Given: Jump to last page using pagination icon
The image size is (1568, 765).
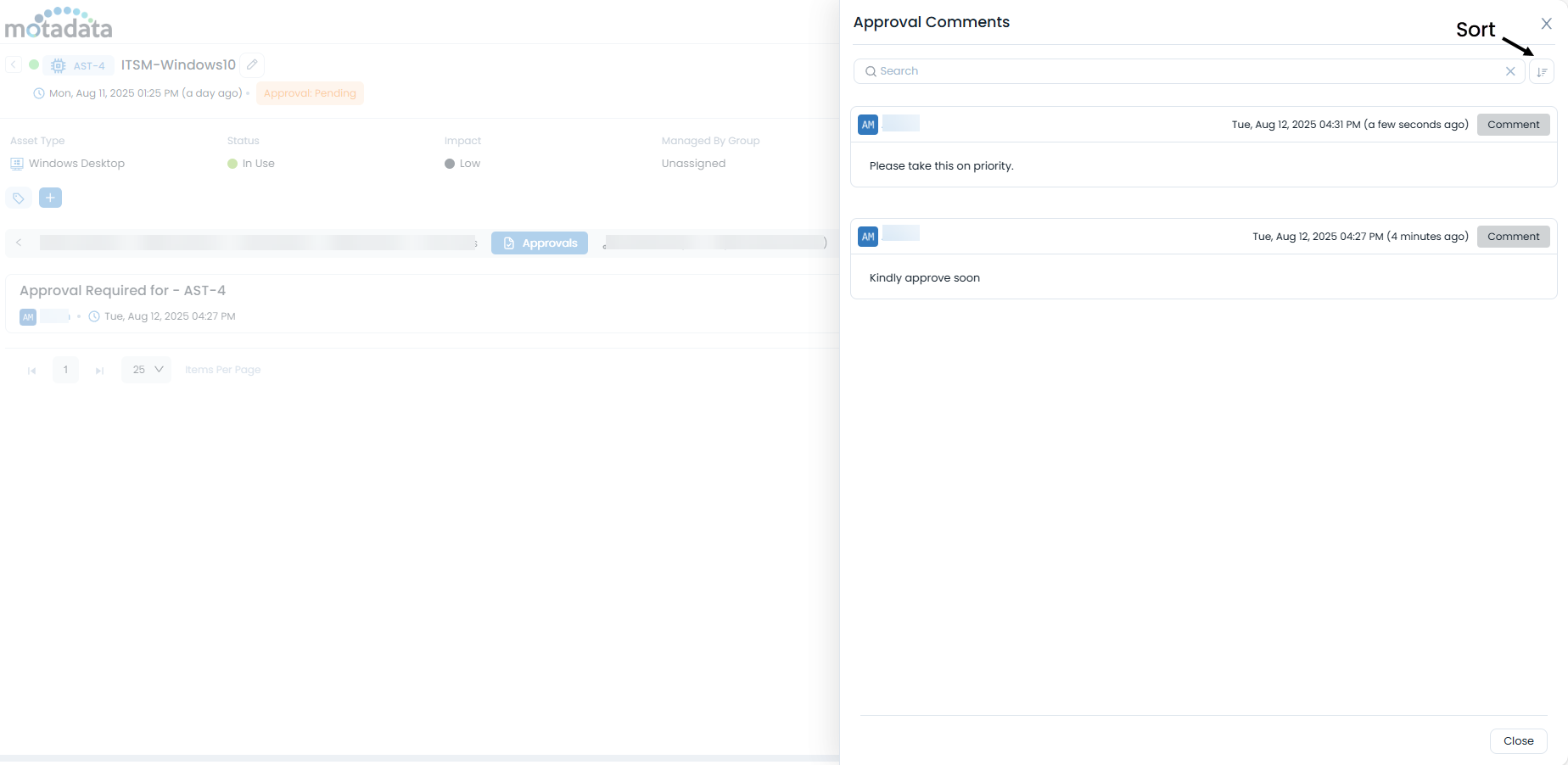Looking at the screenshot, I should 99,370.
